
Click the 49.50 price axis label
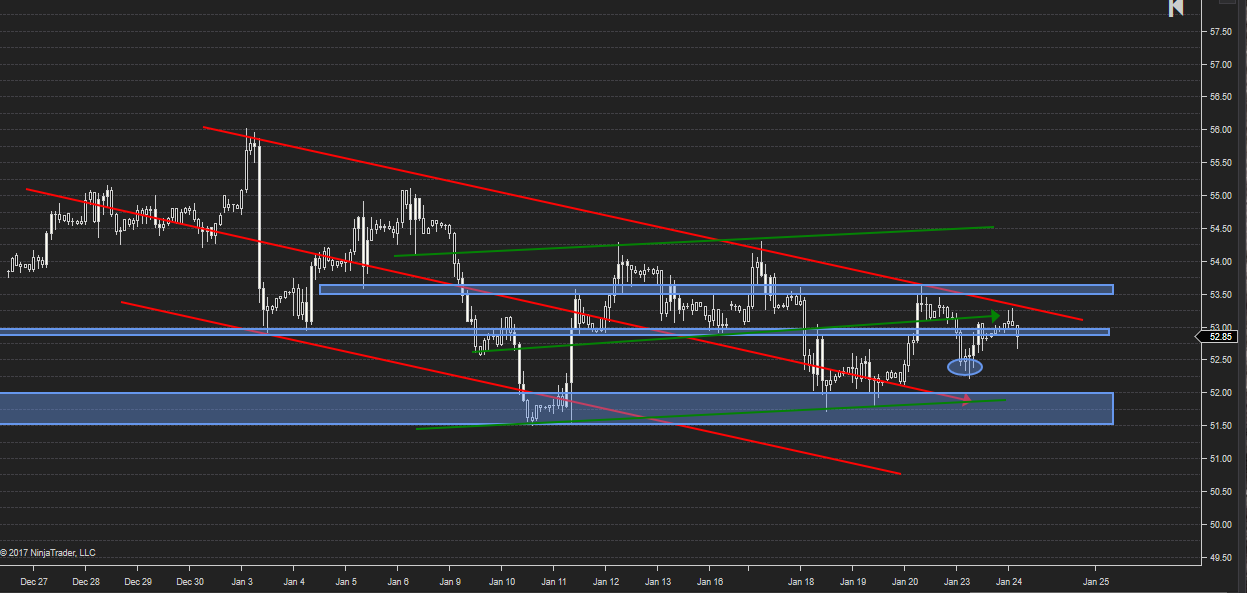click(x=1220, y=558)
